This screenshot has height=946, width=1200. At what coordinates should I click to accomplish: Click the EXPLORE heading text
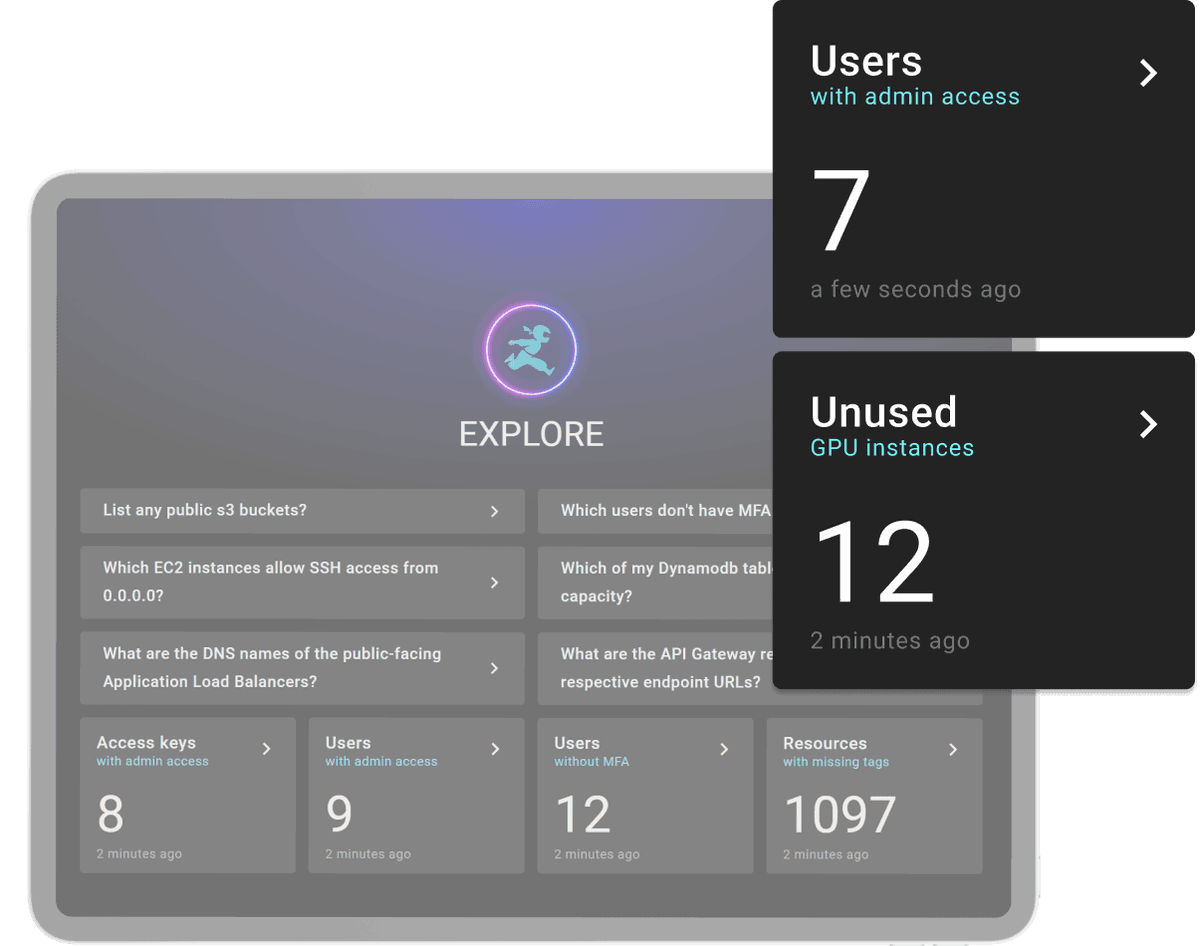tap(530, 434)
